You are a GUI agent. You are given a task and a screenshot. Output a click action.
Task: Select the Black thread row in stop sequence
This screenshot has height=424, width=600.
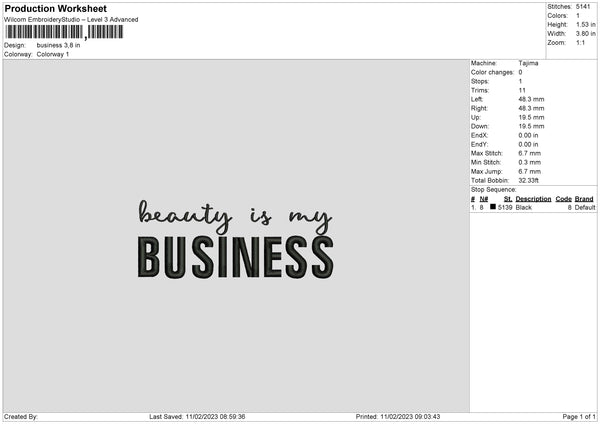point(533,207)
